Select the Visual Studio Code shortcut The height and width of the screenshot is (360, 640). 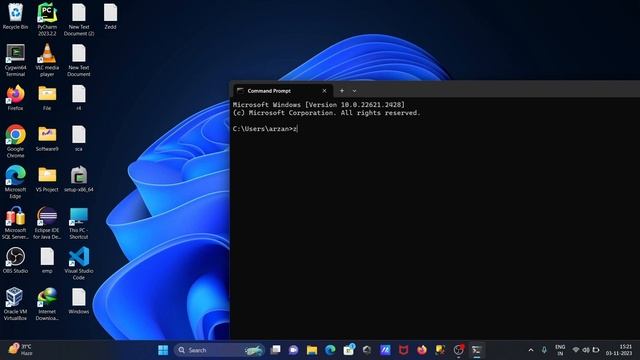point(79,263)
